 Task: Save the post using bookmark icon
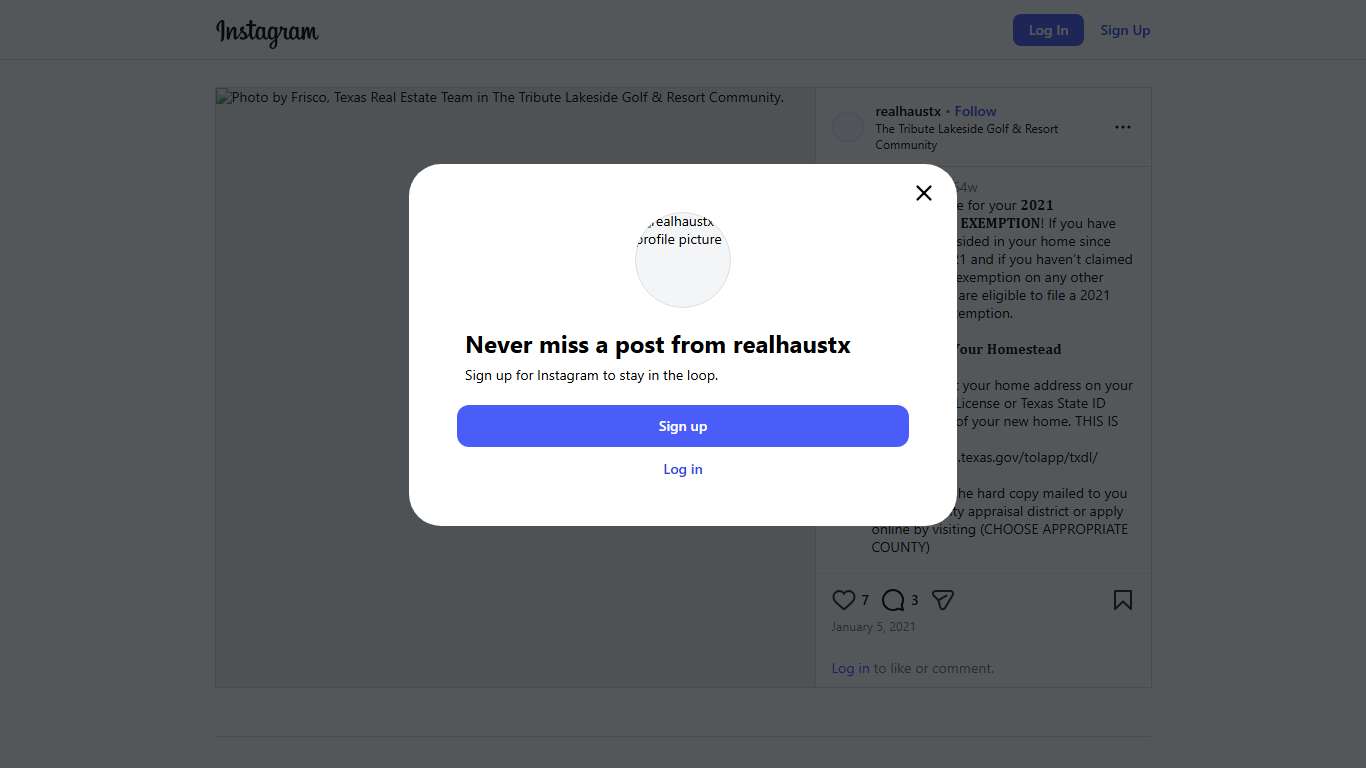1122,600
